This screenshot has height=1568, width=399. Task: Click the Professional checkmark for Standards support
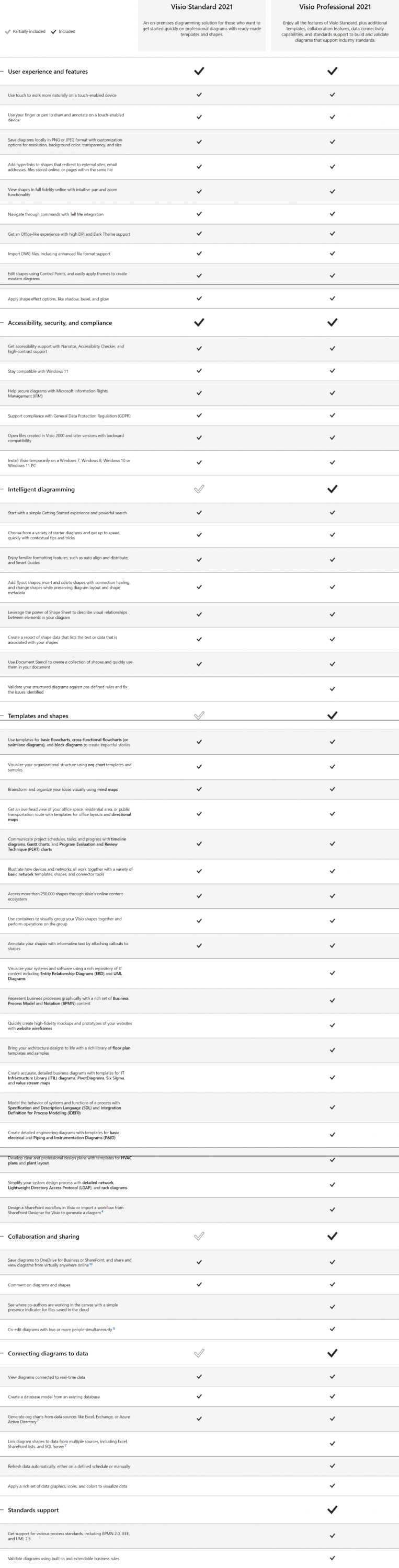pos(332,1509)
